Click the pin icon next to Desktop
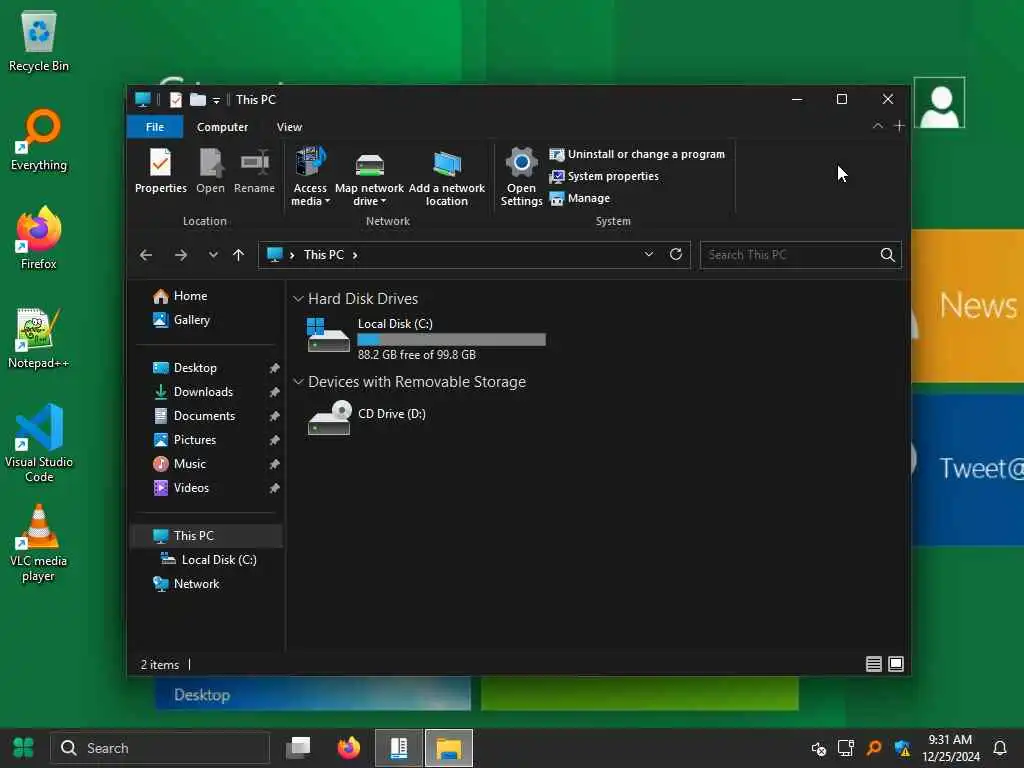 [x=274, y=368]
